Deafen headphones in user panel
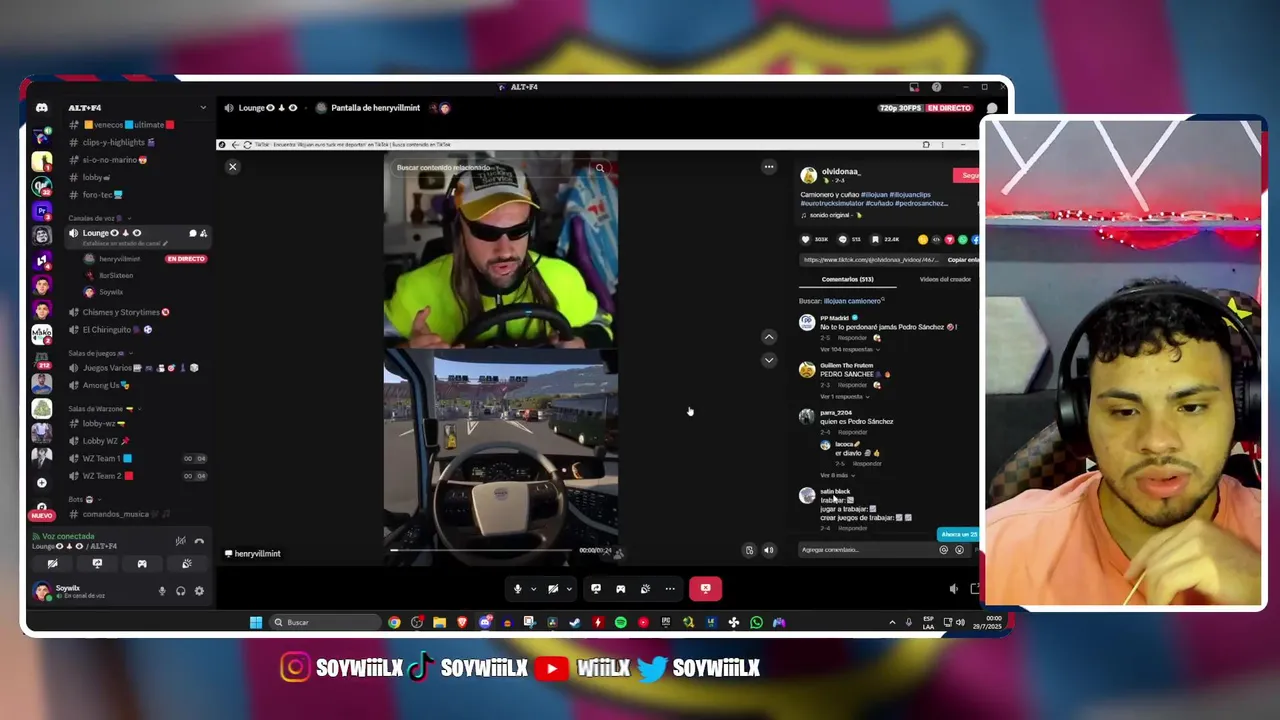This screenshot has width=1280, height=720. pos(180,591)
